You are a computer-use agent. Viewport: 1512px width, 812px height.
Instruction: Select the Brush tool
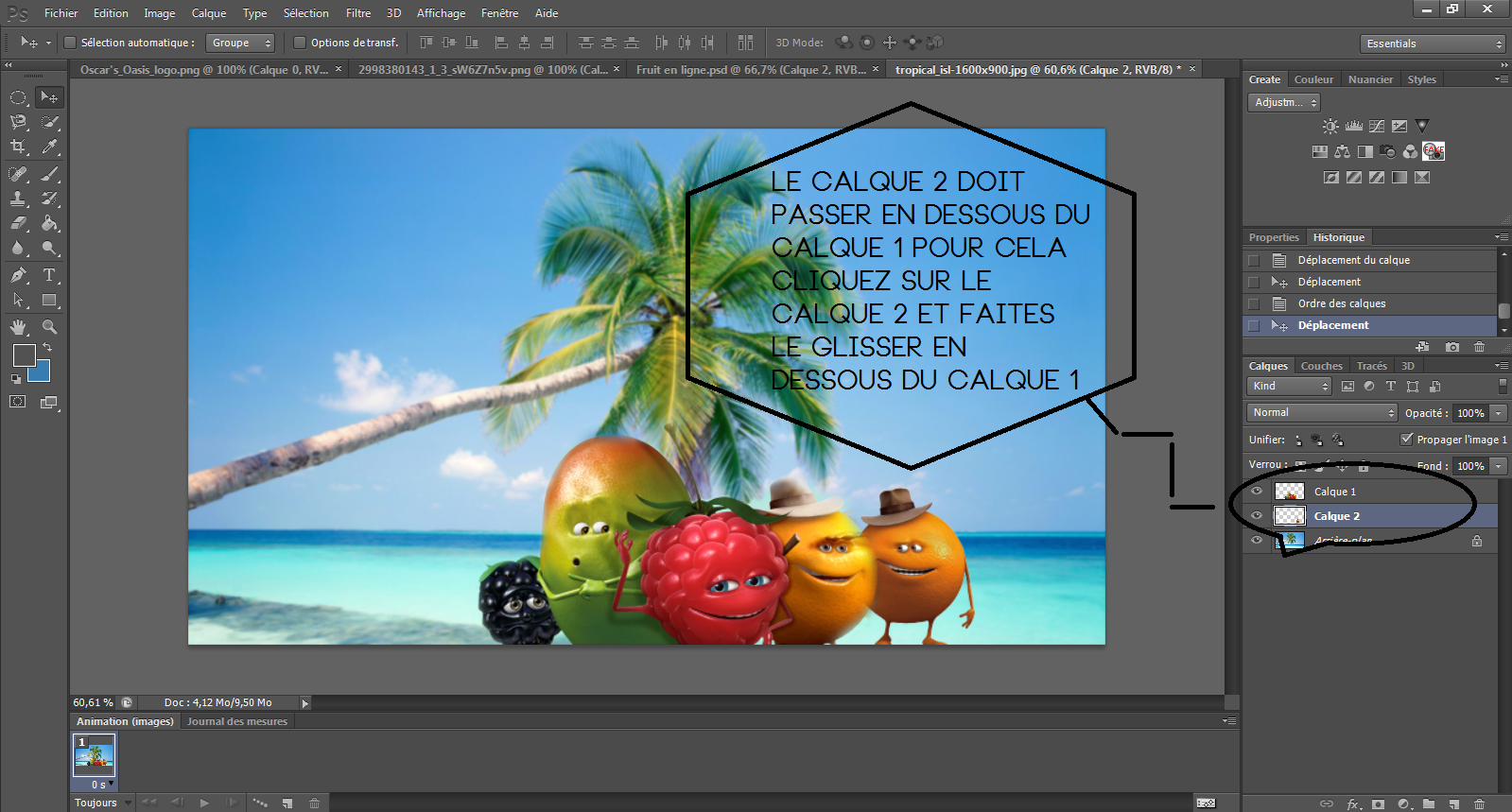point(49,174)
